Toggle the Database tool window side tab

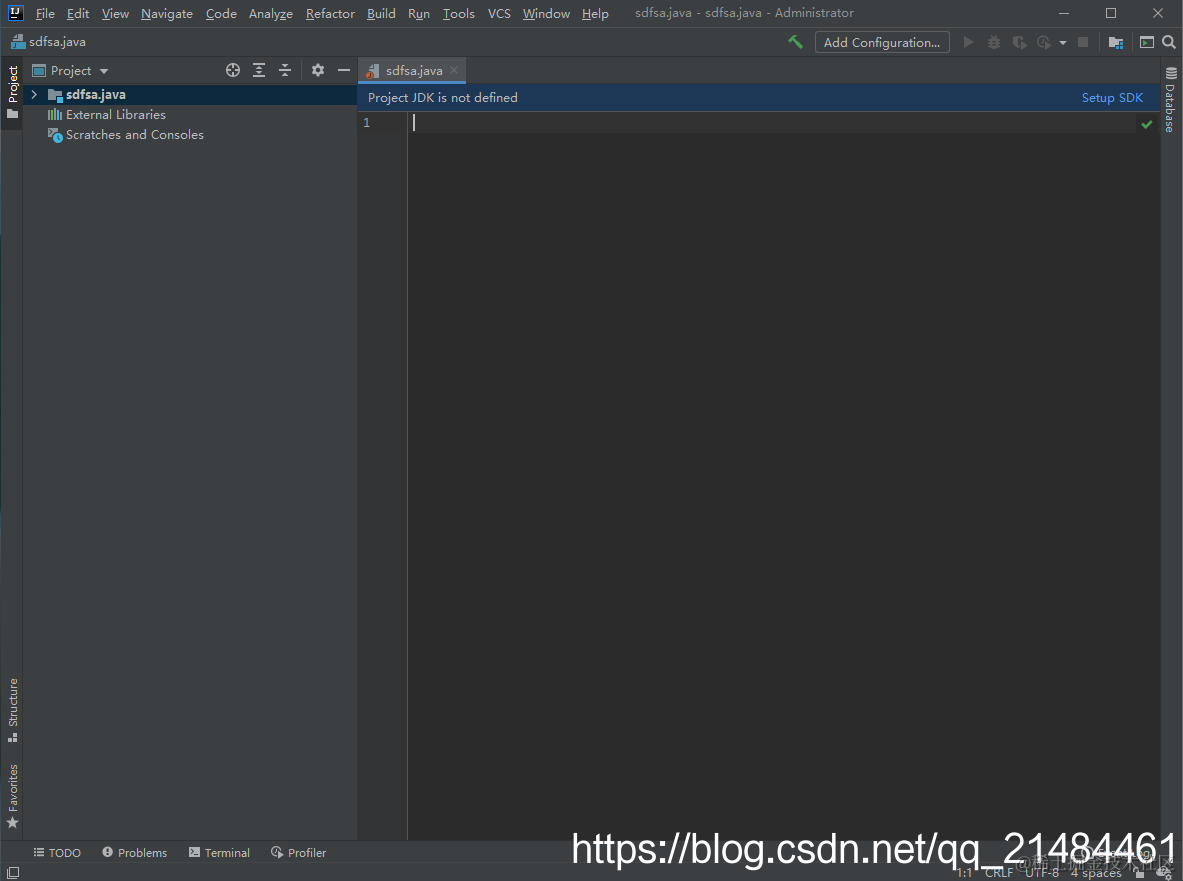(1170, 100)
